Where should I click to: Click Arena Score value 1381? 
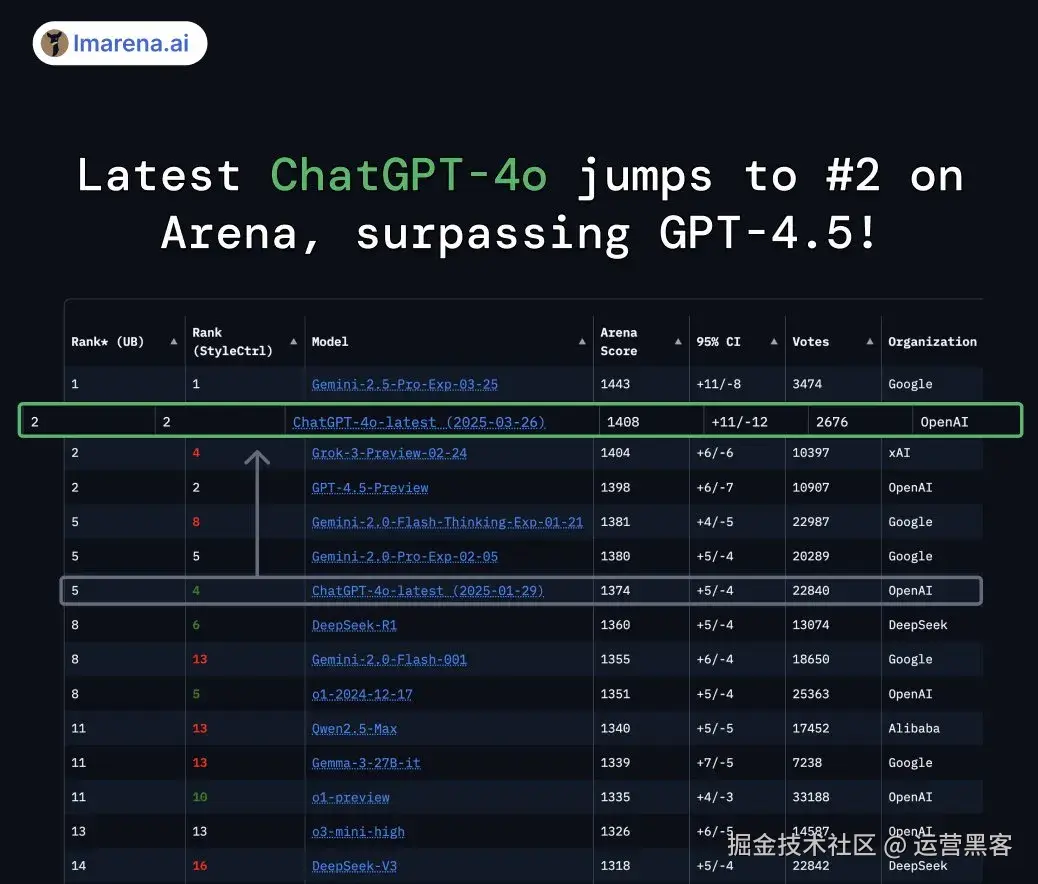tap(615, 522)
